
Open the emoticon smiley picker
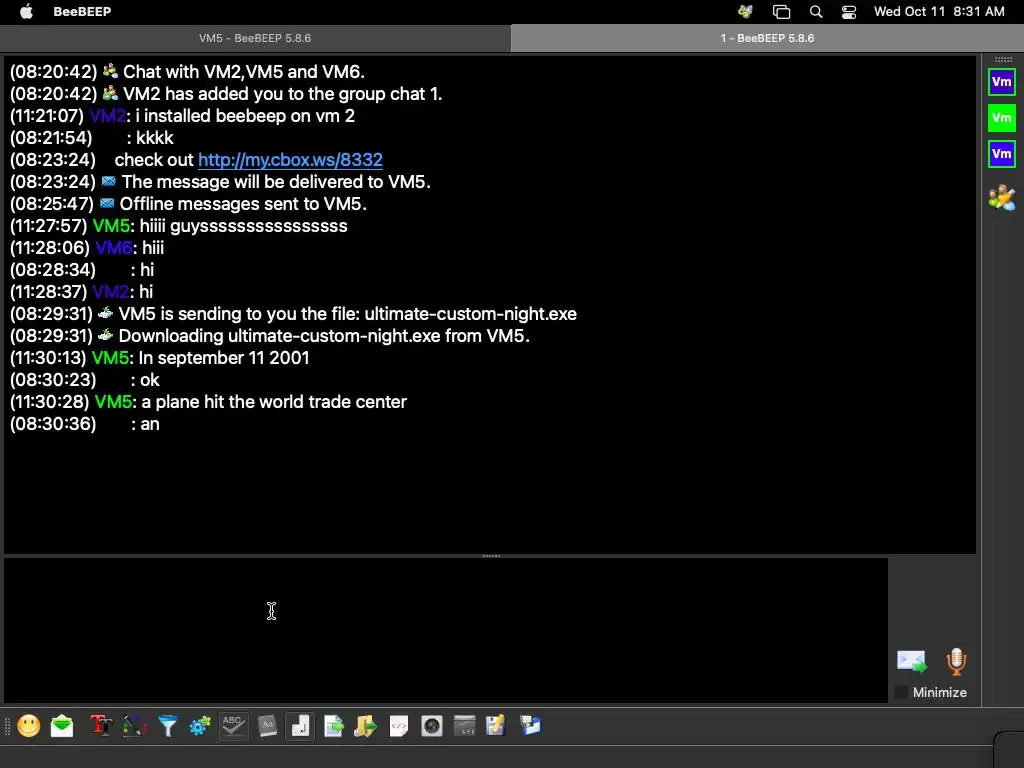point(29,726)
